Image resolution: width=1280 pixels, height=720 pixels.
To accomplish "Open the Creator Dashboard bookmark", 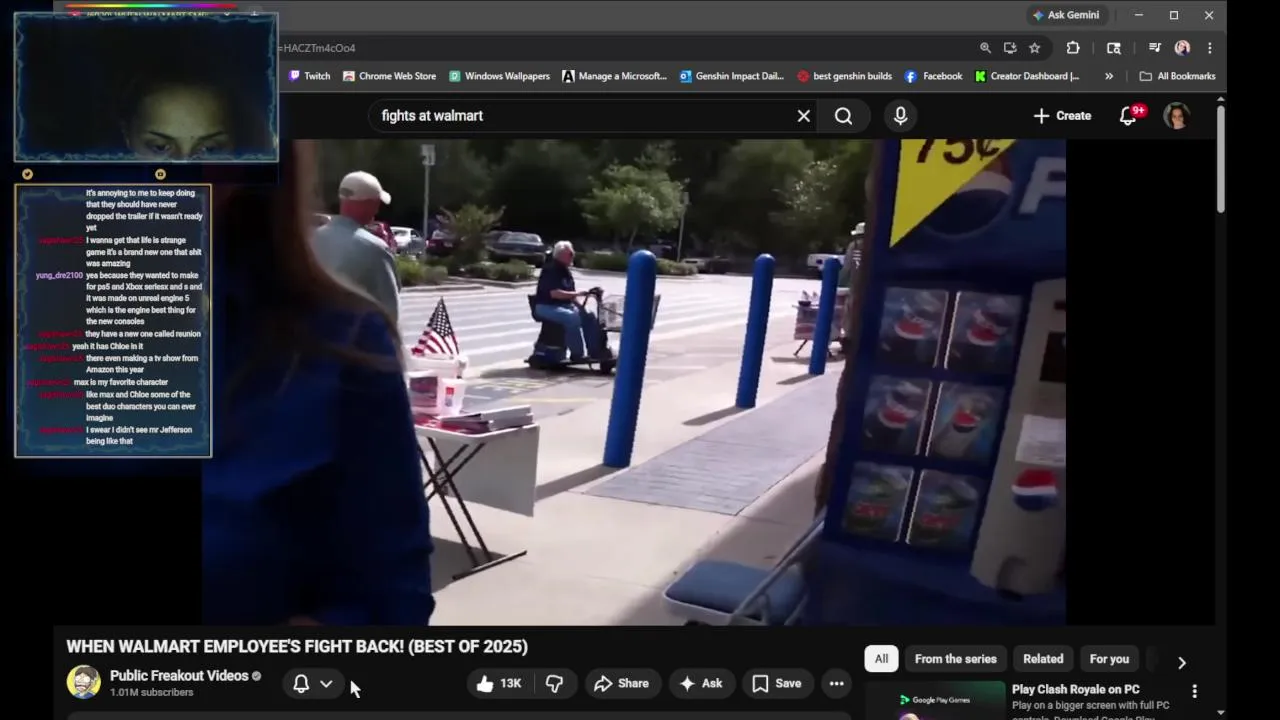I will (1027, 76).
